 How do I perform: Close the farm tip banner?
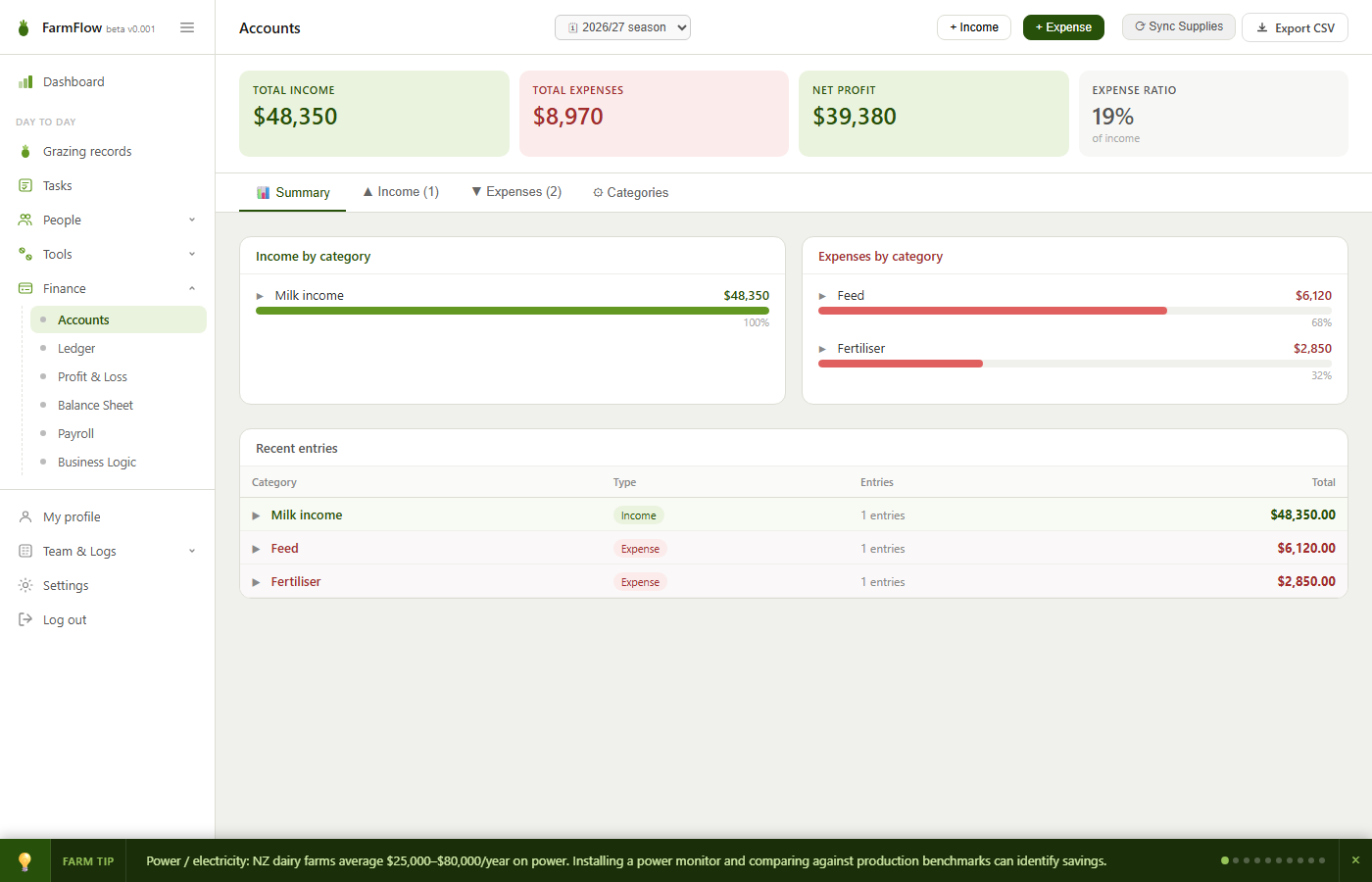tap(1355, 860)
